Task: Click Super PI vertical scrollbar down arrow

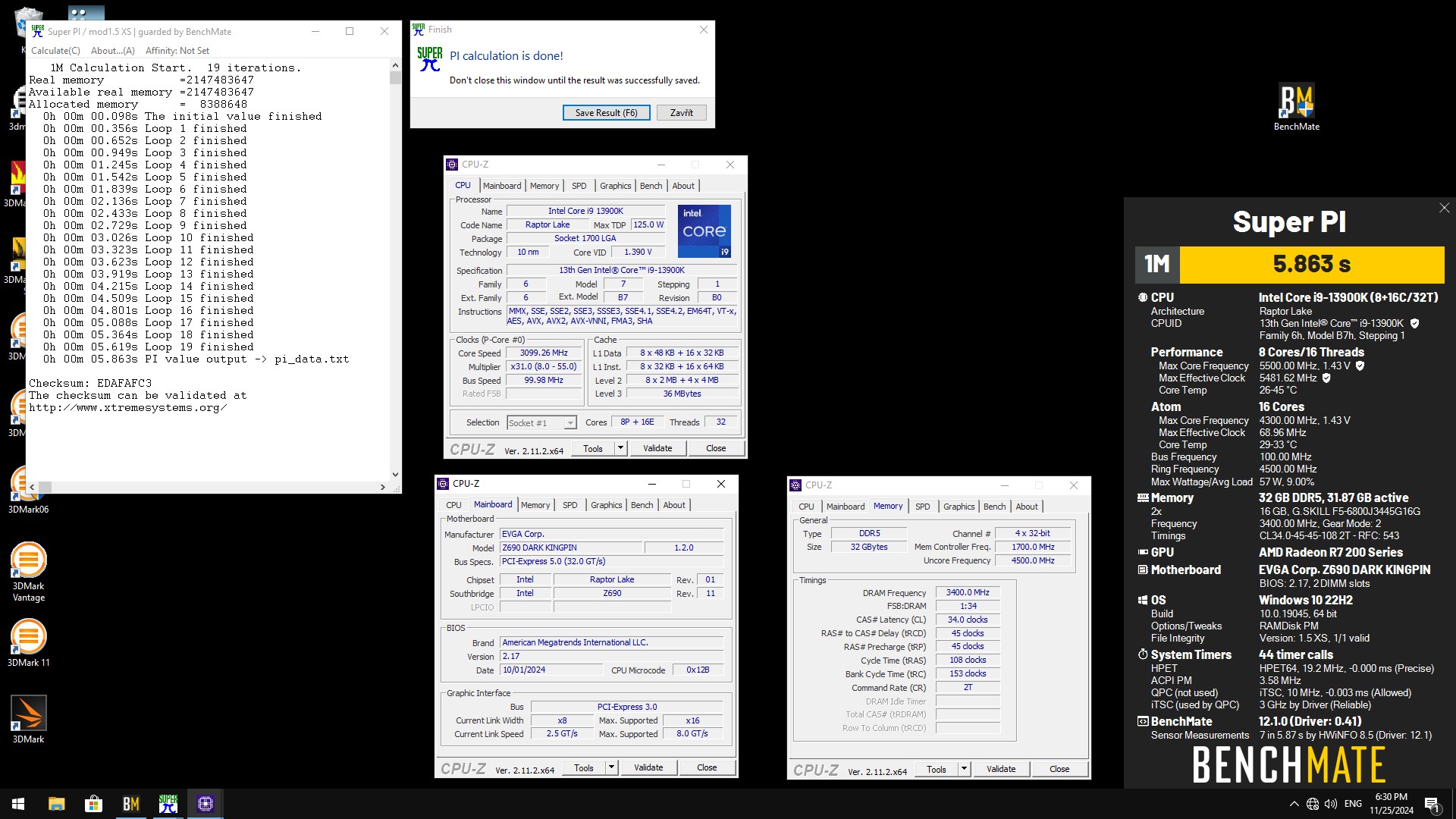Action: point(395,474)
